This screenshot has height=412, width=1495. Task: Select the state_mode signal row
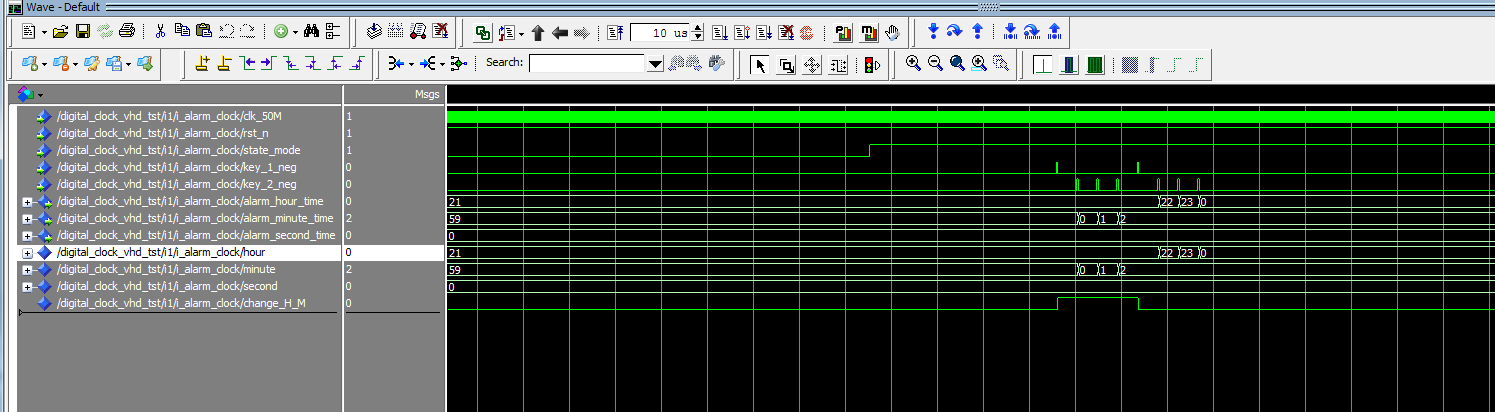point(178,150)
